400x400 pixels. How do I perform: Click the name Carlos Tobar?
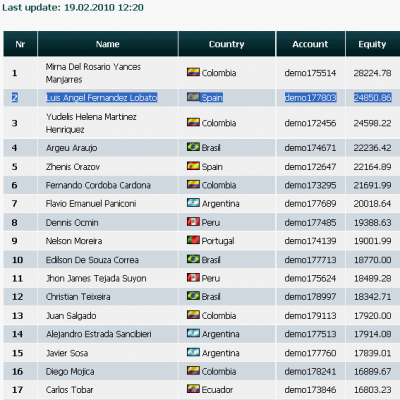click(x=70, y=390)
